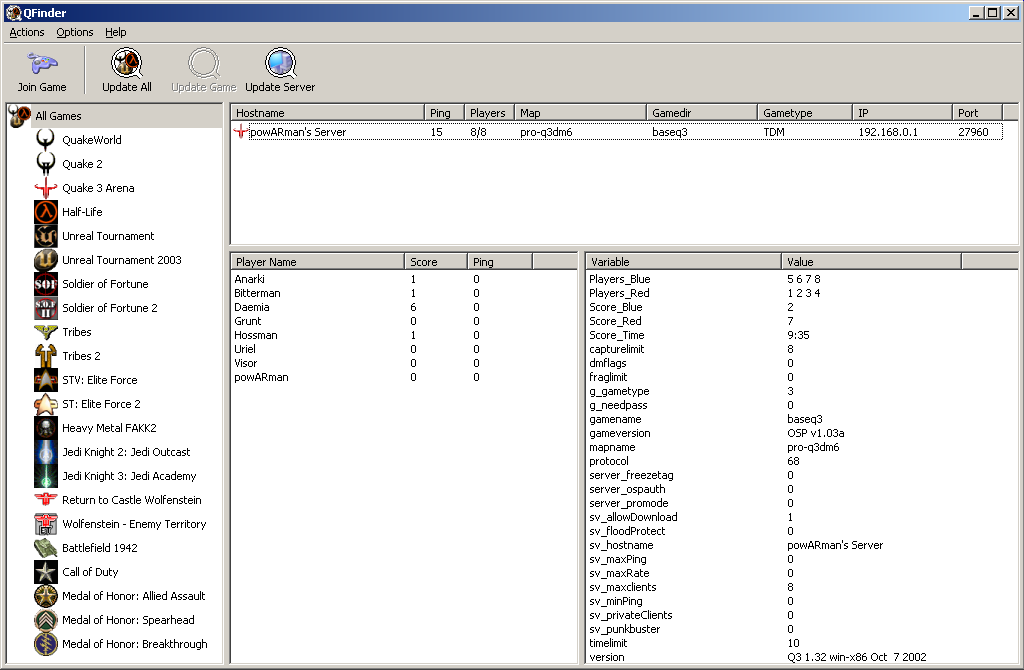1024x670 pixels.
Task: Select player Bitterman in player list
Action: point(257,293)
